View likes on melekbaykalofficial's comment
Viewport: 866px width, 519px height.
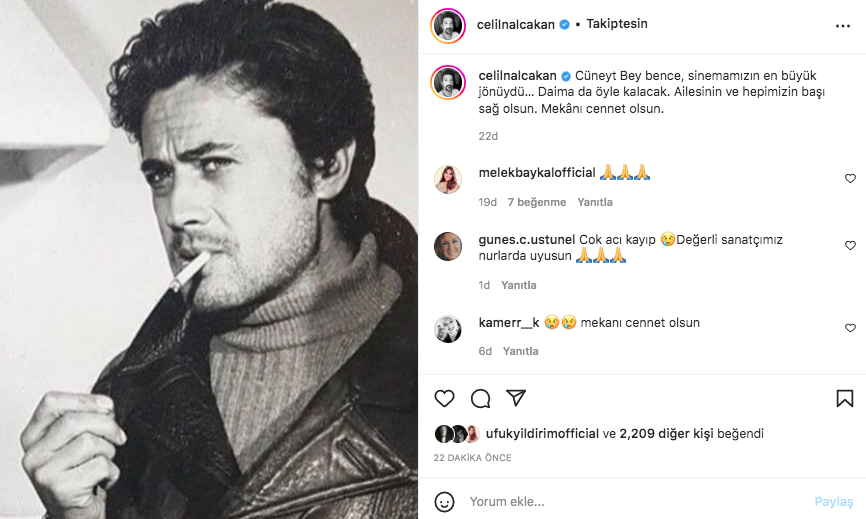point(536,202)
